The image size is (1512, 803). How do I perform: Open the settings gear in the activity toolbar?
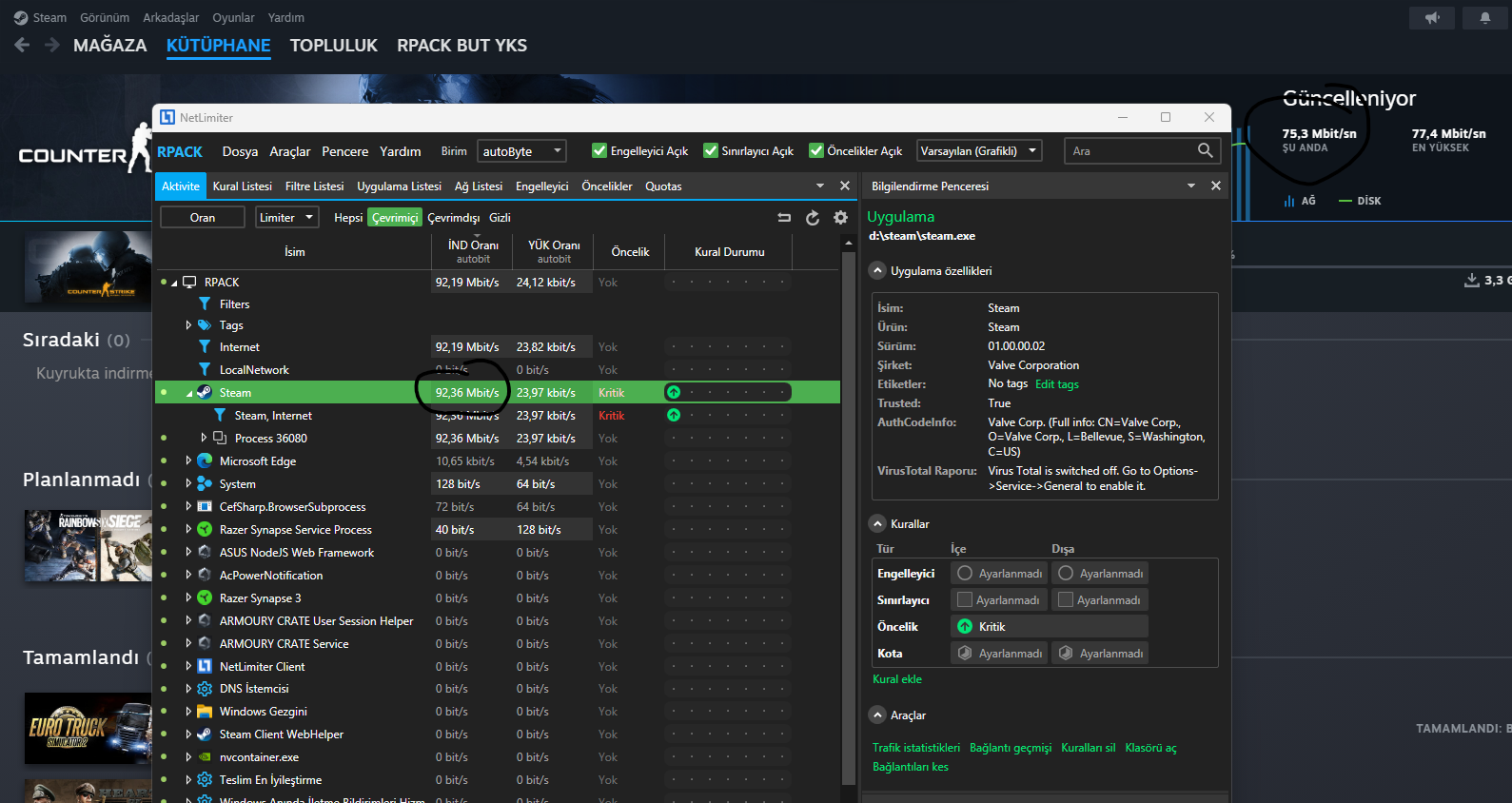(840, 218)
